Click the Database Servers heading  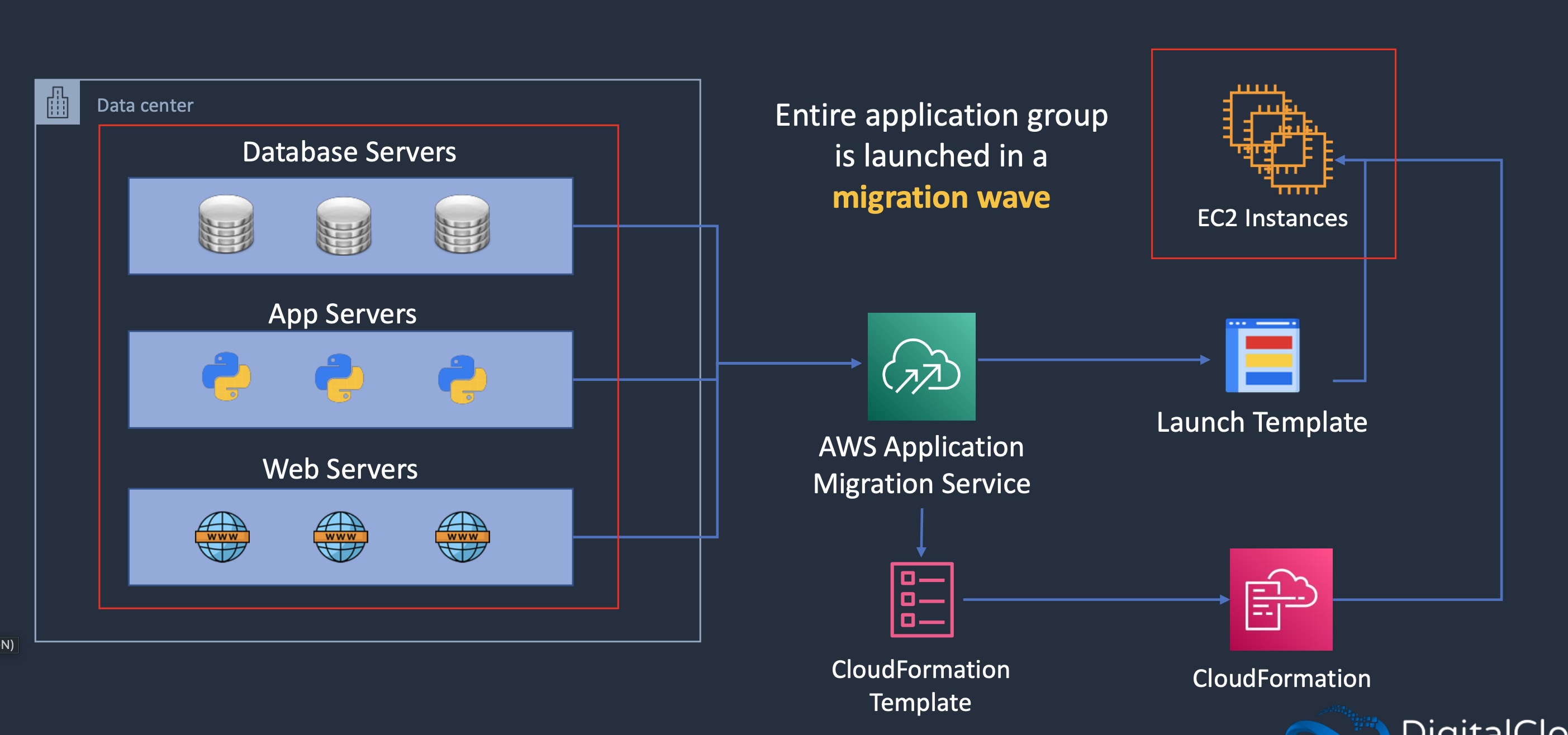click(x=349, y=152)
